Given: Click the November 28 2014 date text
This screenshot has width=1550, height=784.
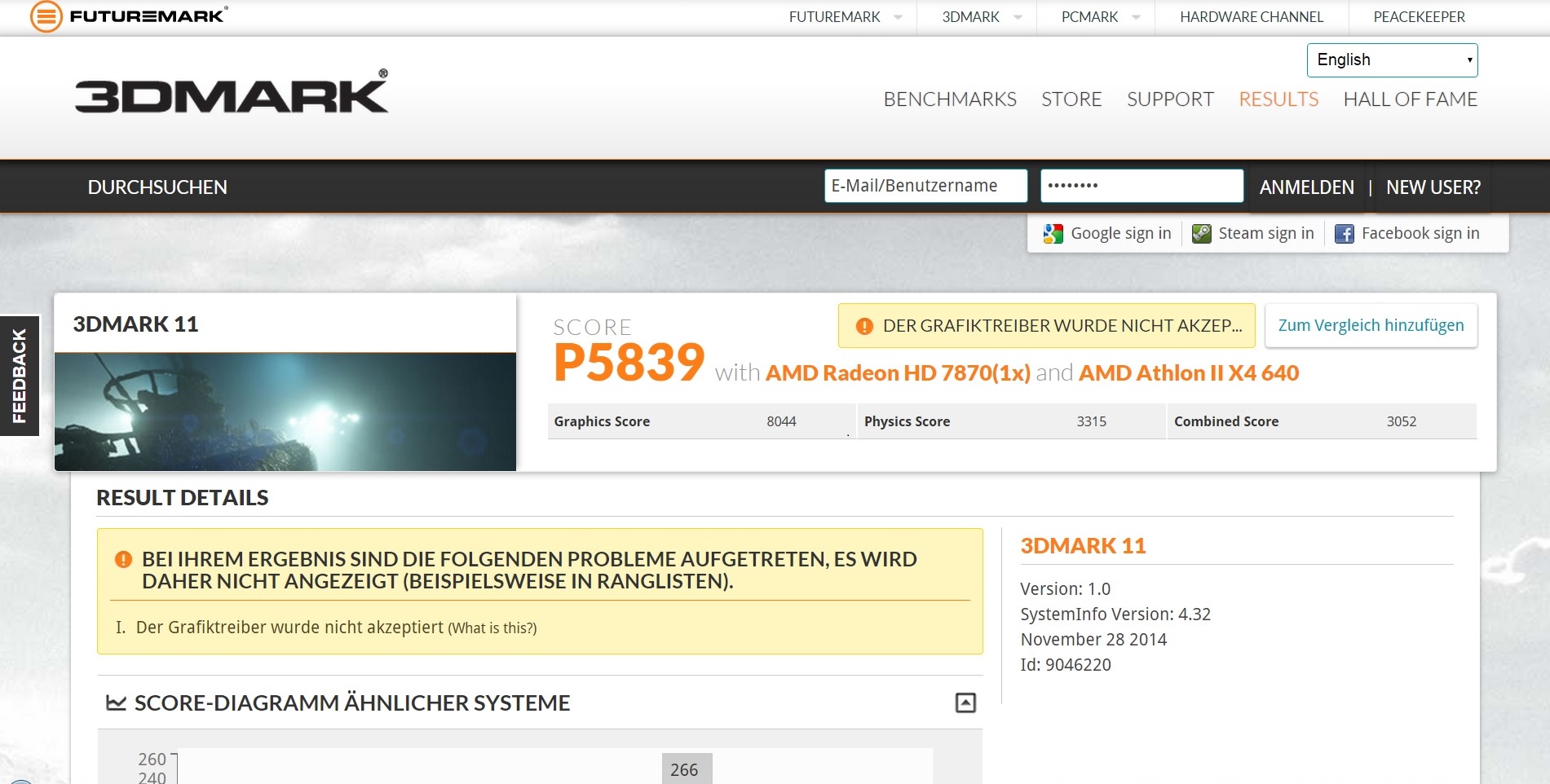Looking at the screenshot, I should click(x=1093, y=640).
